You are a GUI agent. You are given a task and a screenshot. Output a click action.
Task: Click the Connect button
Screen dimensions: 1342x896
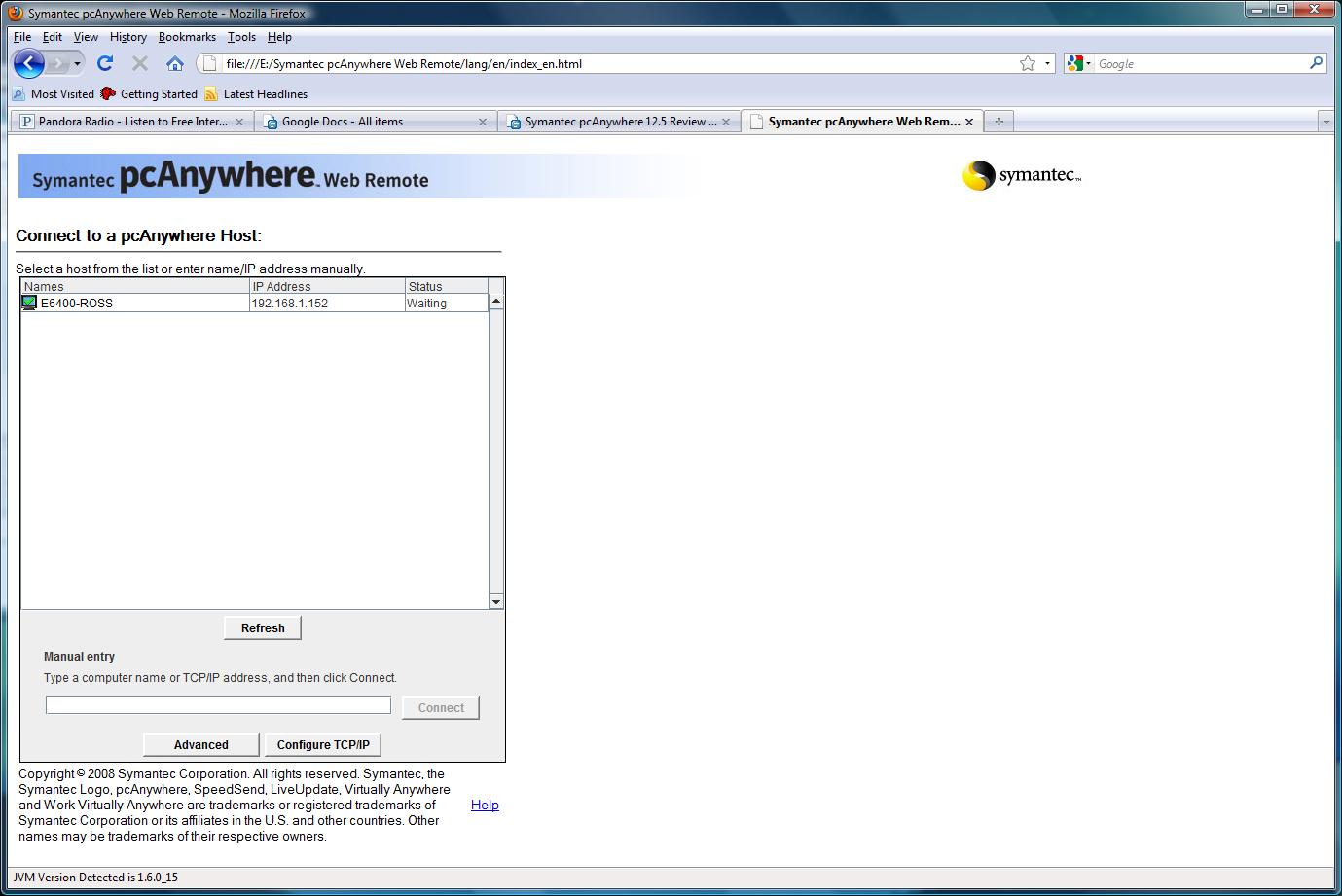tap(441, 707)
